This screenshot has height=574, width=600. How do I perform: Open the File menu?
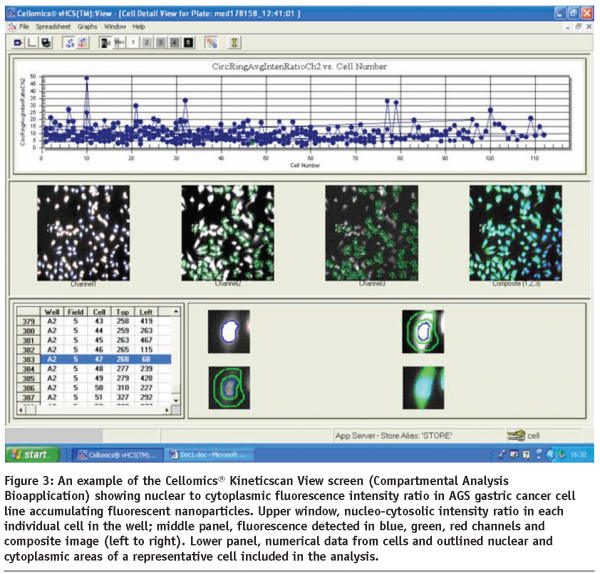pyautogui.click(x=24, y=27)
